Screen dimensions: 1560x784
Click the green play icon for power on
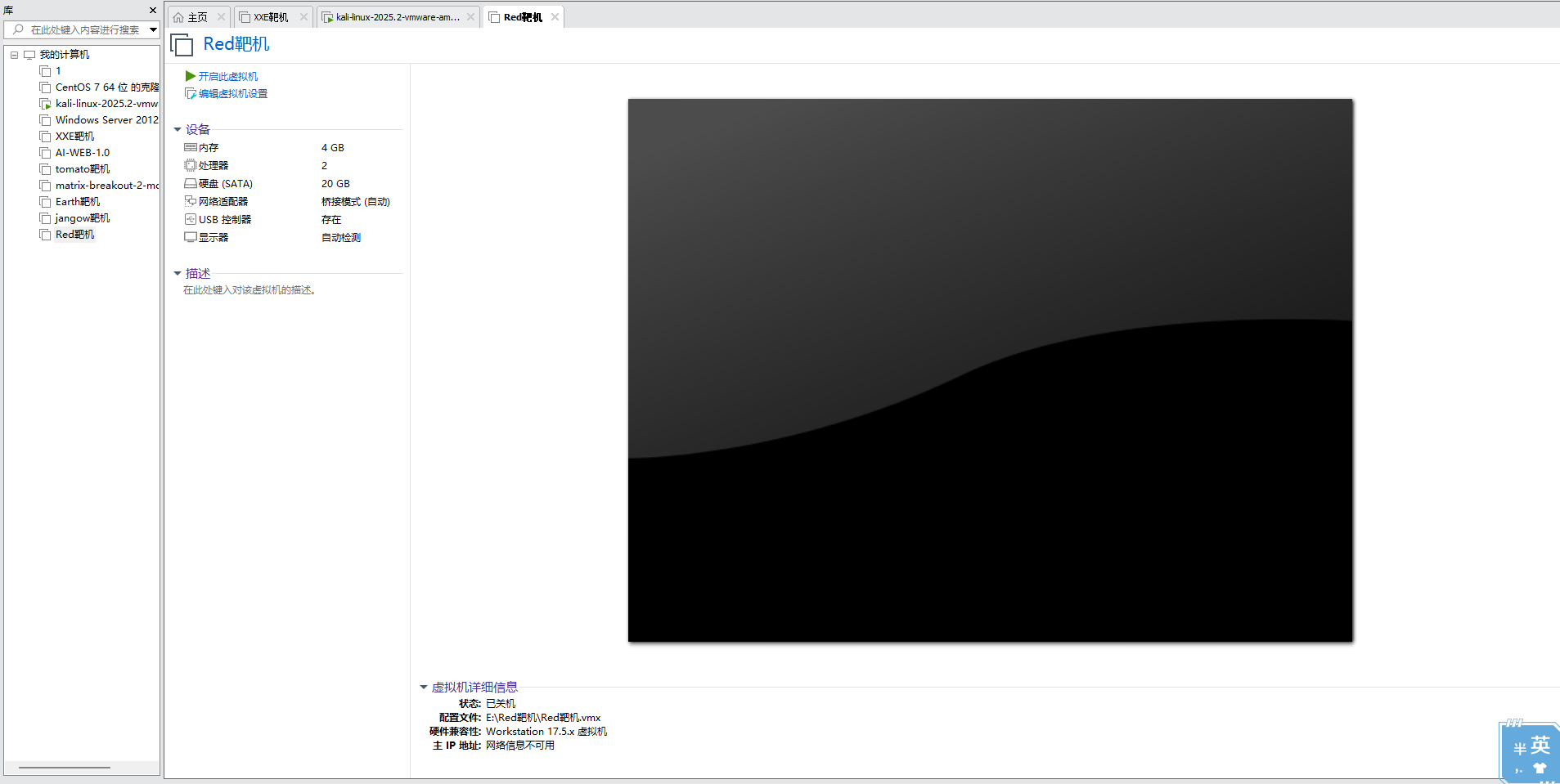point(190,76)
